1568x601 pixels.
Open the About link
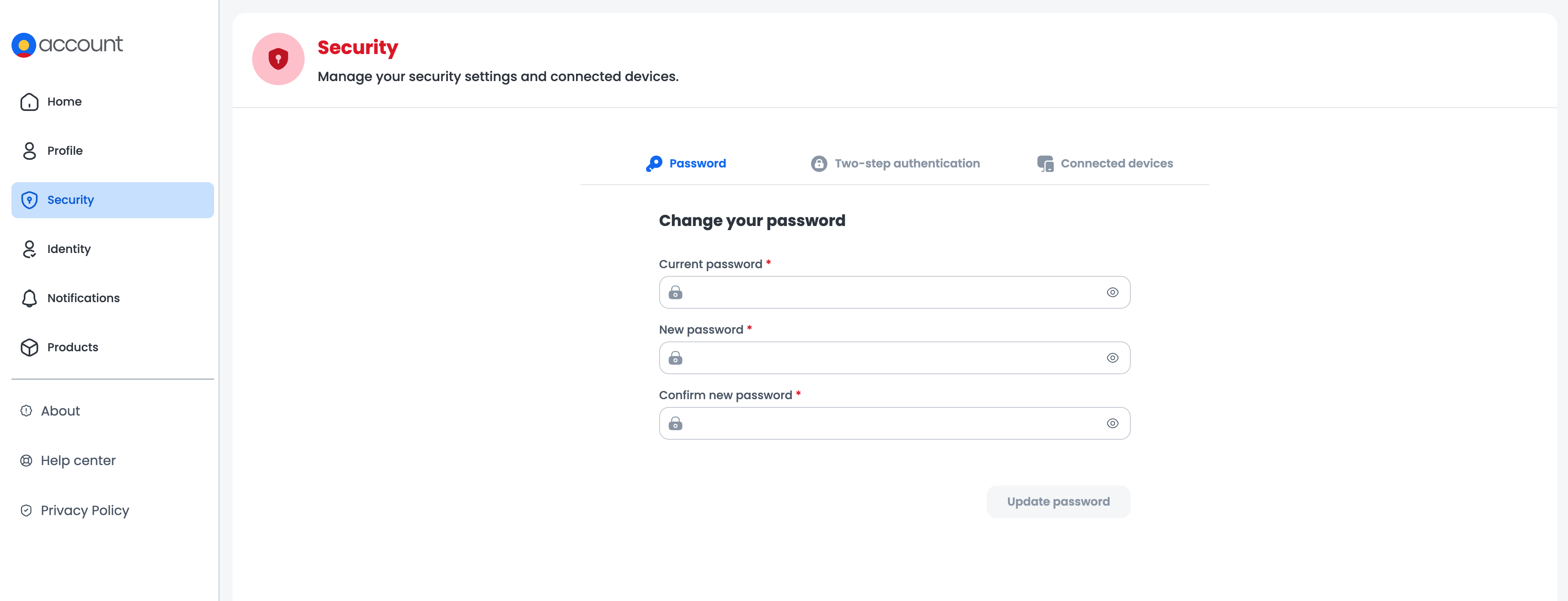(60, 411)
